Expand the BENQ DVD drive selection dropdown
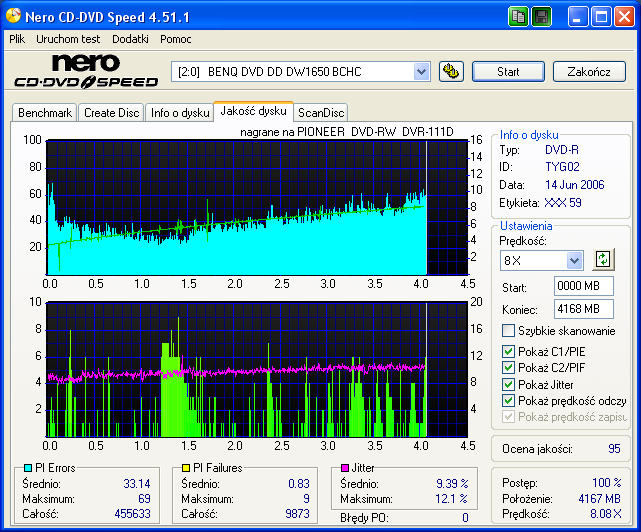This screenshot has width=641, height=532. coord(421,72)
